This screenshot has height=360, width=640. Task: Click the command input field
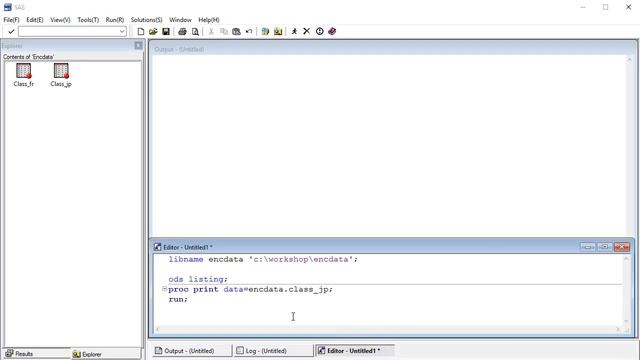click(x=69, y=31)
